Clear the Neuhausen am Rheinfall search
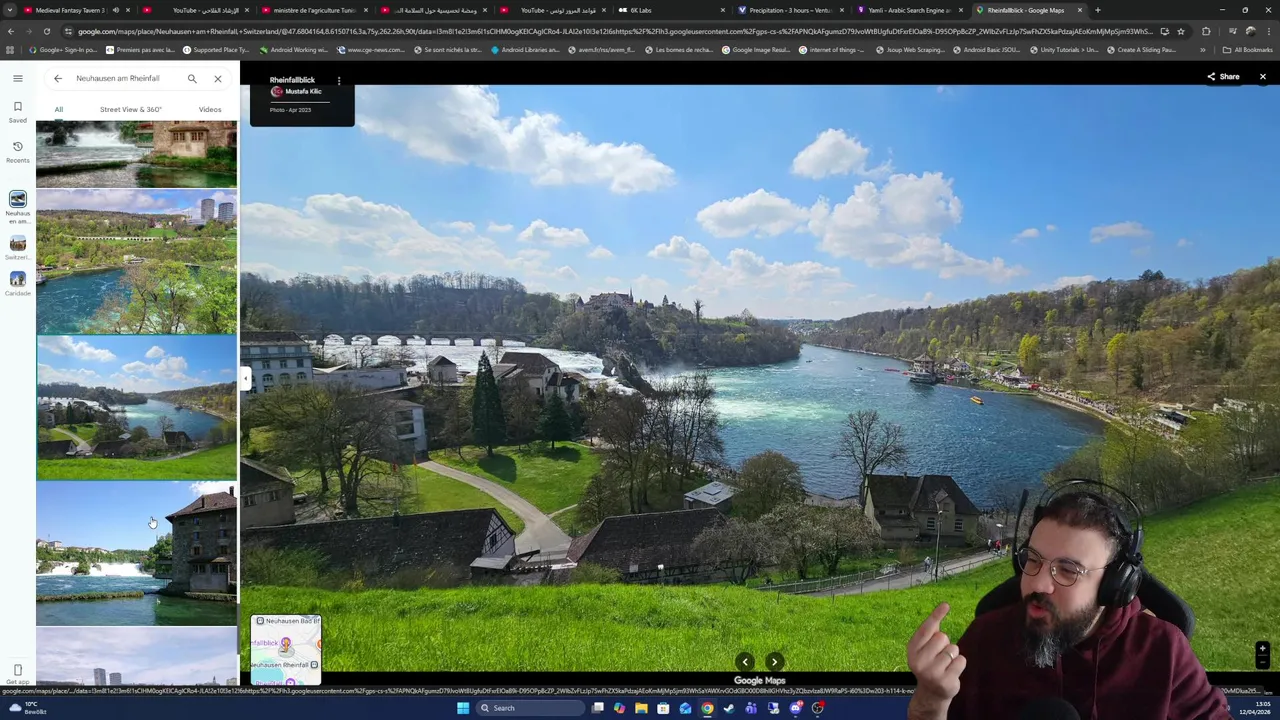The image size is (1280, 720). pos(217,78)
